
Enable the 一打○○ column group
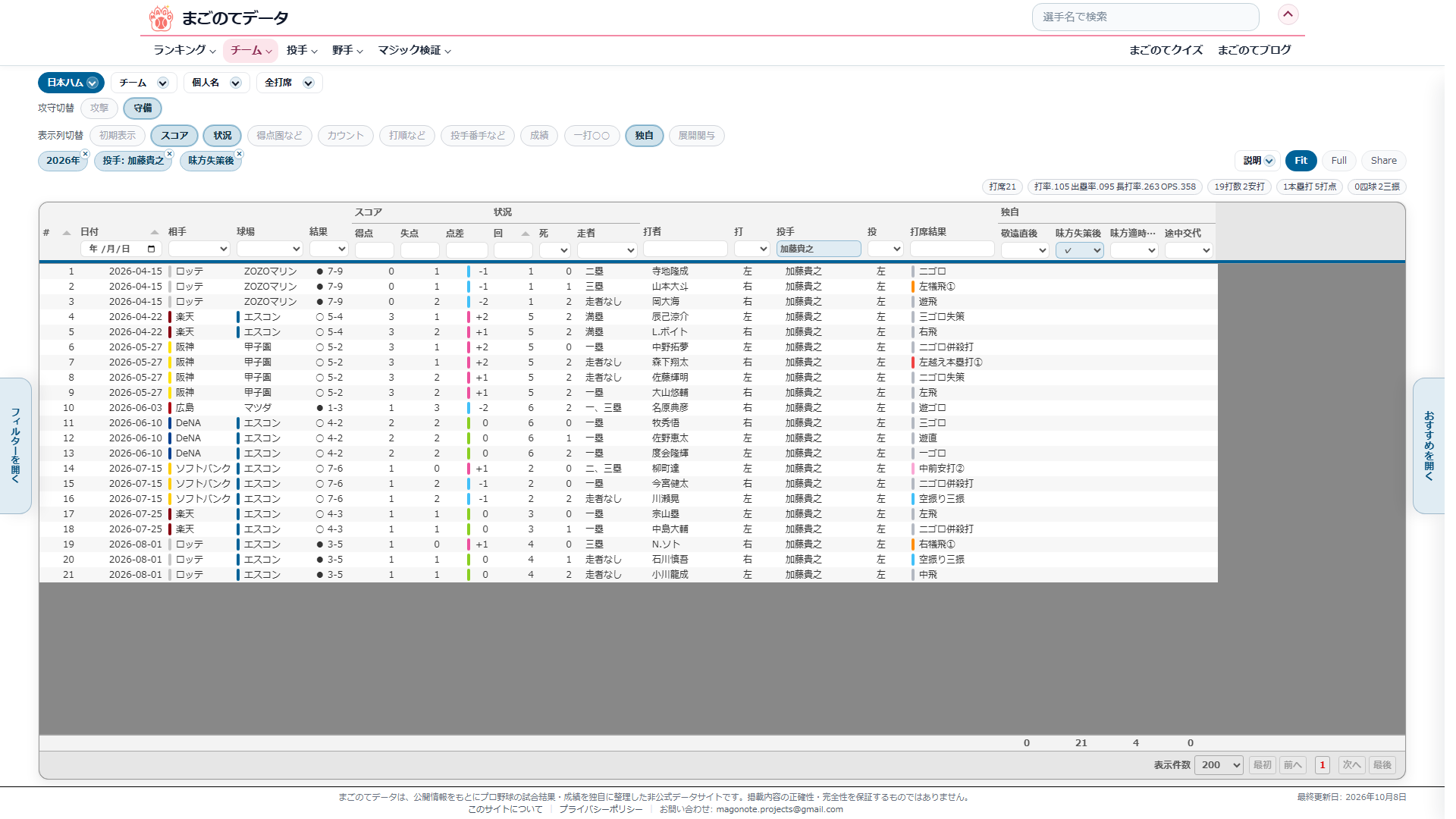(591, 136)
